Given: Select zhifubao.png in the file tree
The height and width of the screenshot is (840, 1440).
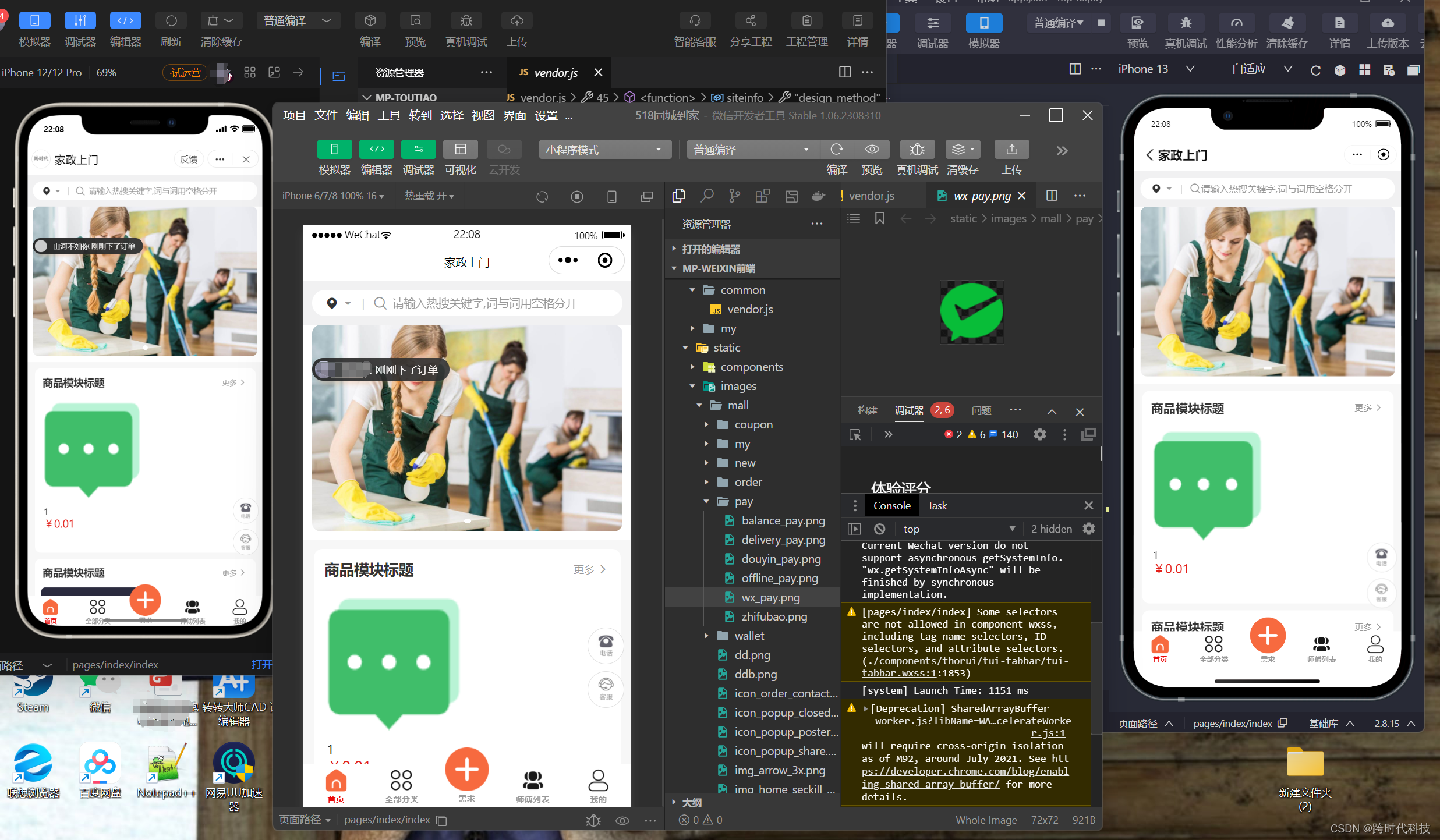Looking at the screenshot, I should [774, 616].
